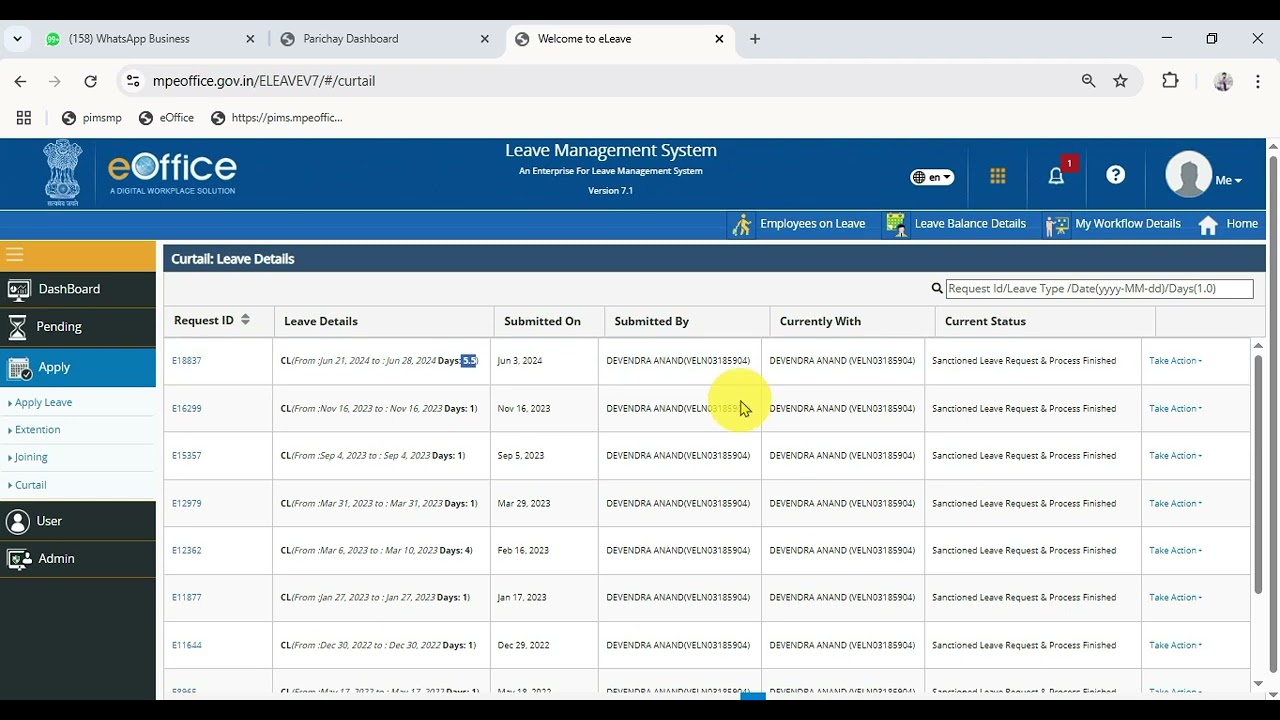Bookmark this page with star icon

[x=1121, y=81]
